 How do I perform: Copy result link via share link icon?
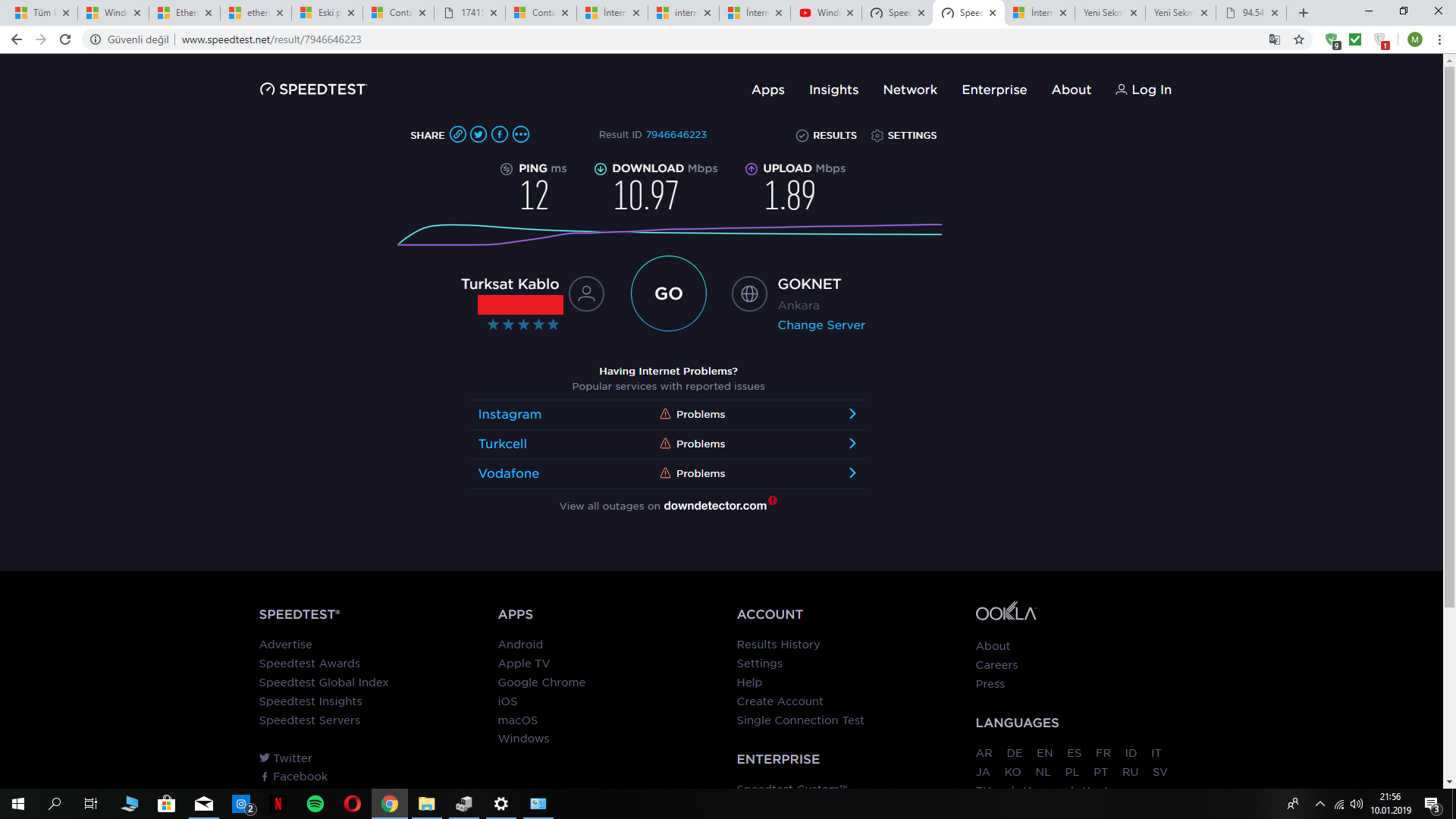tap(457, 135)
